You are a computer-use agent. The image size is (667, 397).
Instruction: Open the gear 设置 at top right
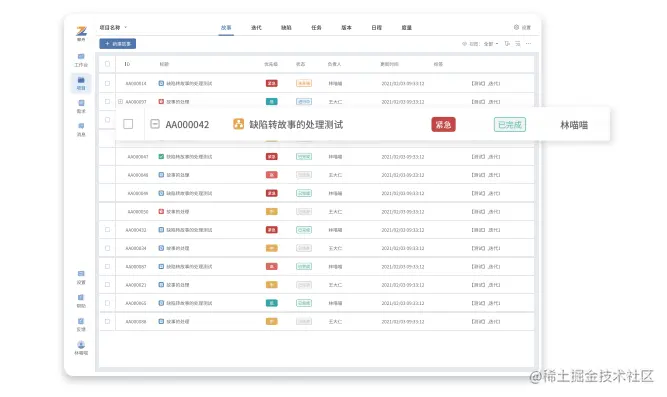click(x=522, y=27)
